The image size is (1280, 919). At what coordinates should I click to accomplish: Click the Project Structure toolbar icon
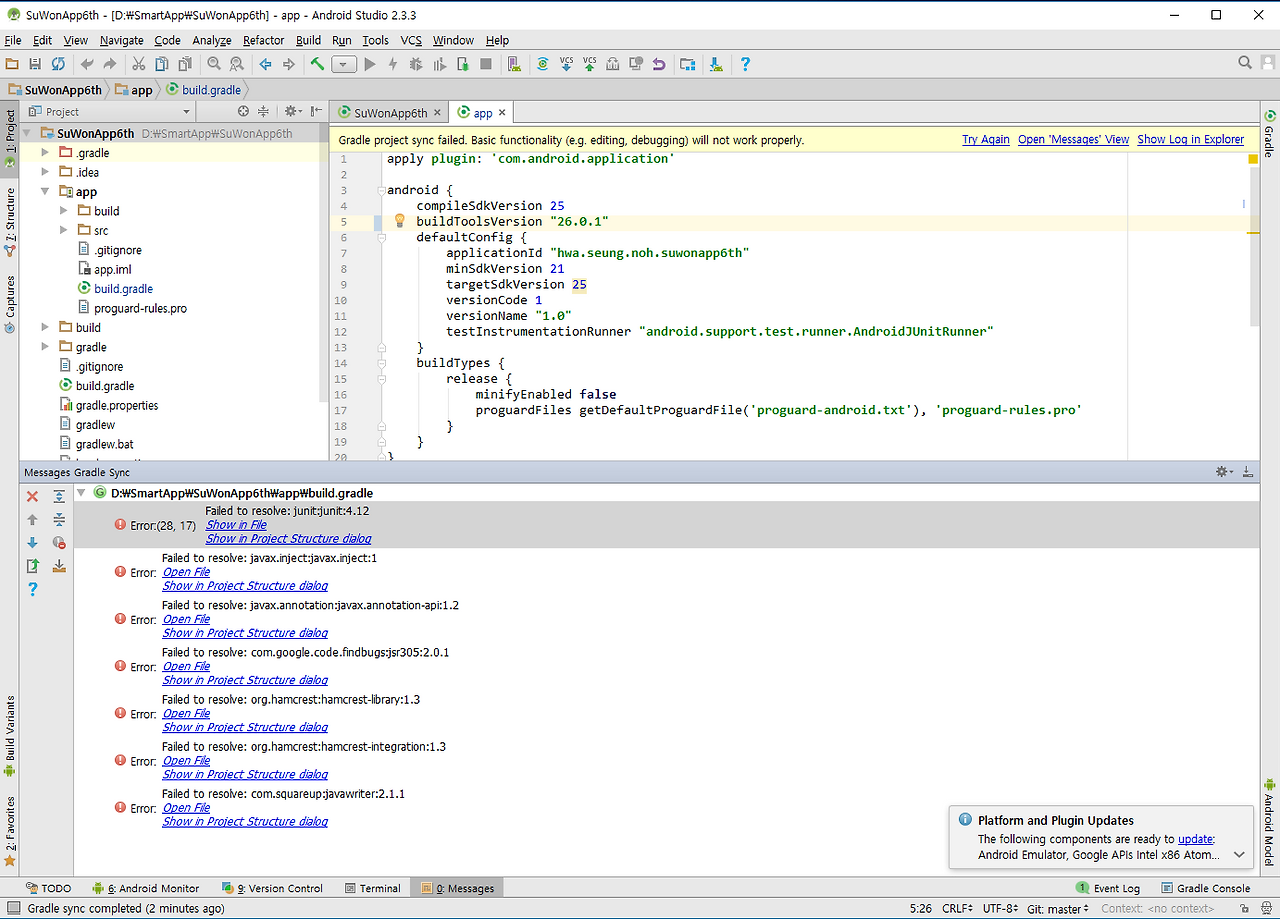687,64
